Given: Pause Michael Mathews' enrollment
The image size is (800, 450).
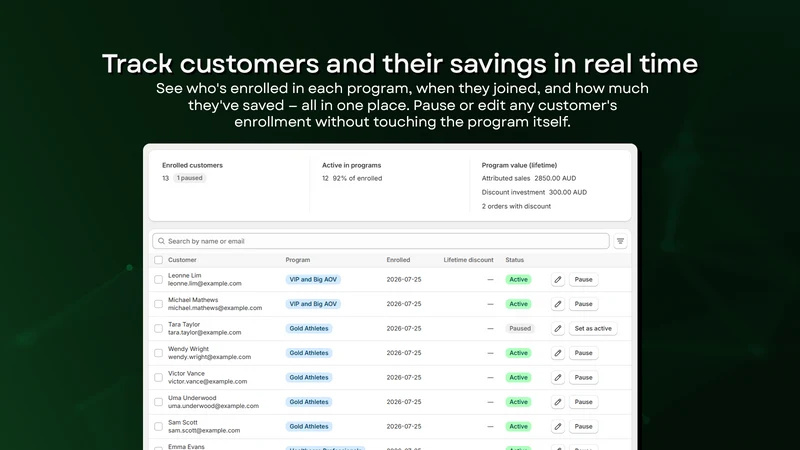Looking at the screenshot, I should pyautogui.click(x=584, y=304).
